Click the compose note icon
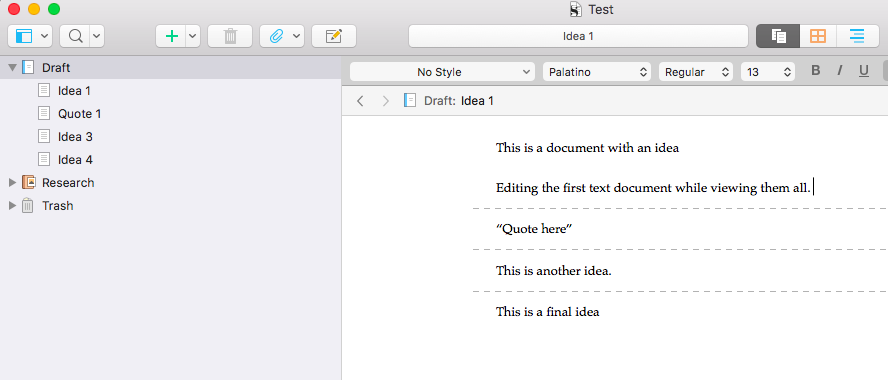 (x=334, y=36)
